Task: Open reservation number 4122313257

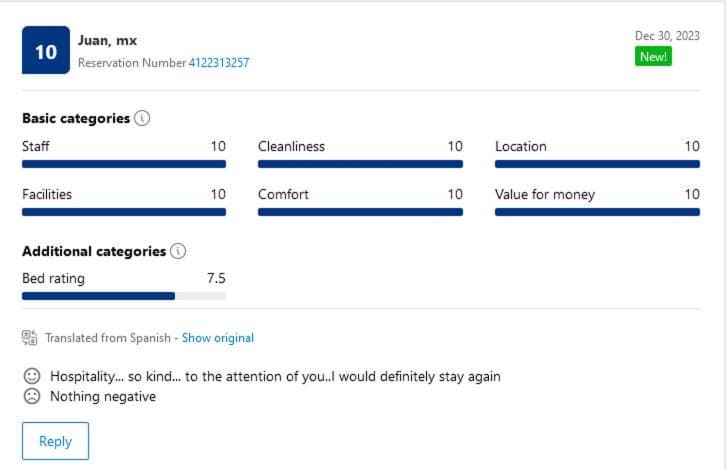Action: 219,63
